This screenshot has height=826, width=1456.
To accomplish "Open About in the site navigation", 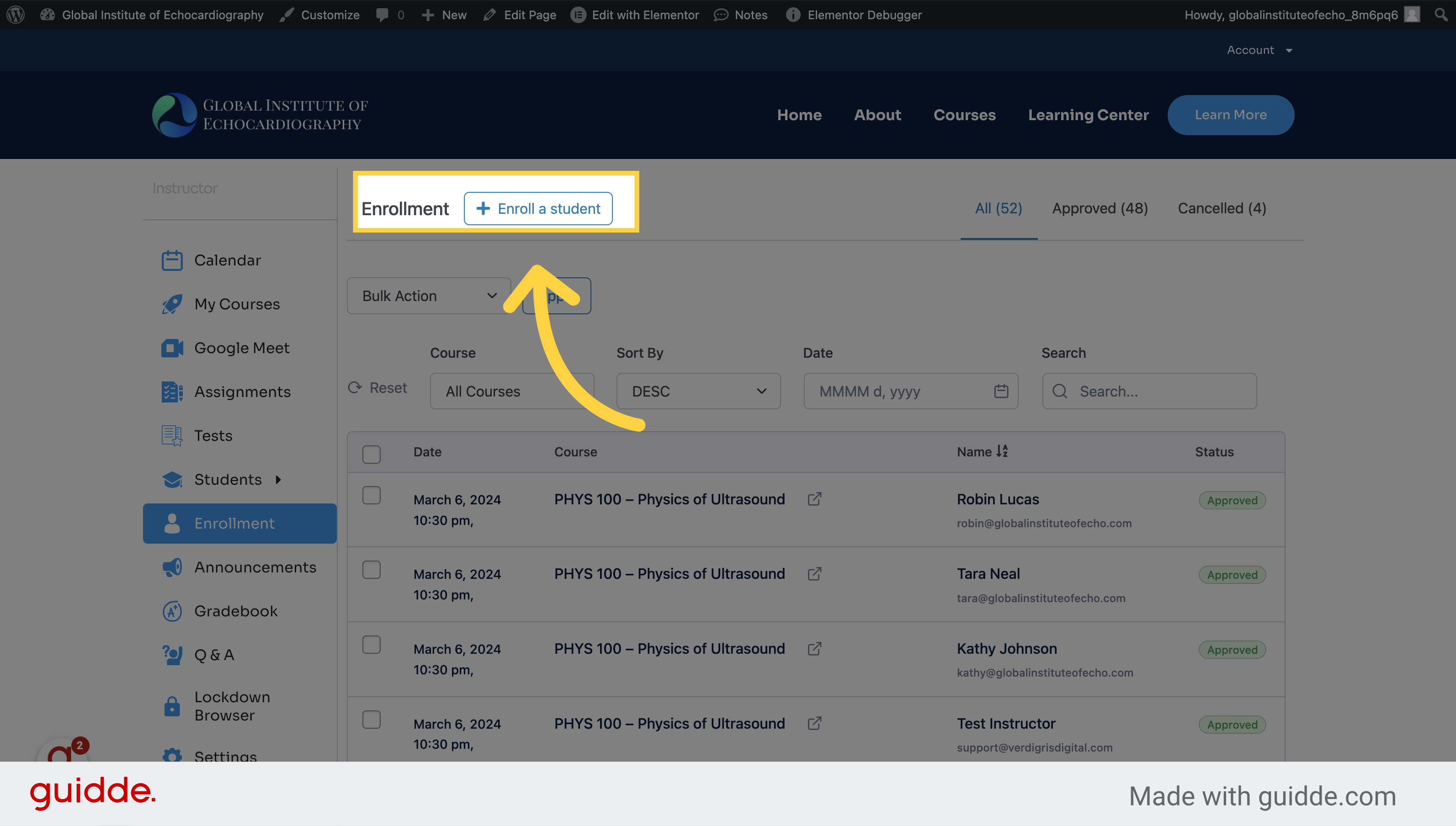I will tap(877, 115).
